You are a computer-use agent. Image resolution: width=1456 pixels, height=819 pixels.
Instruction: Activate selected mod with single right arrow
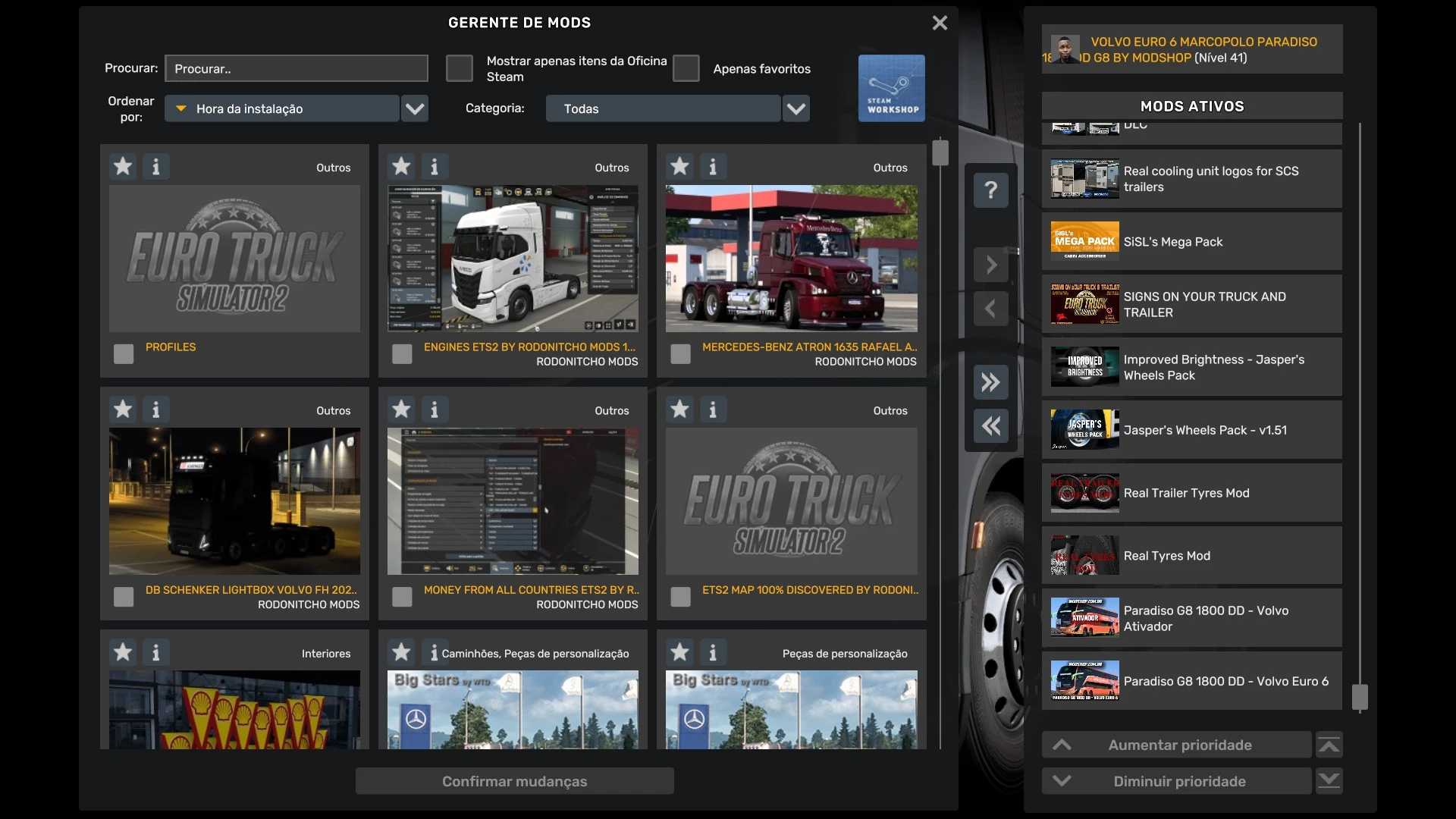point(990,265)
